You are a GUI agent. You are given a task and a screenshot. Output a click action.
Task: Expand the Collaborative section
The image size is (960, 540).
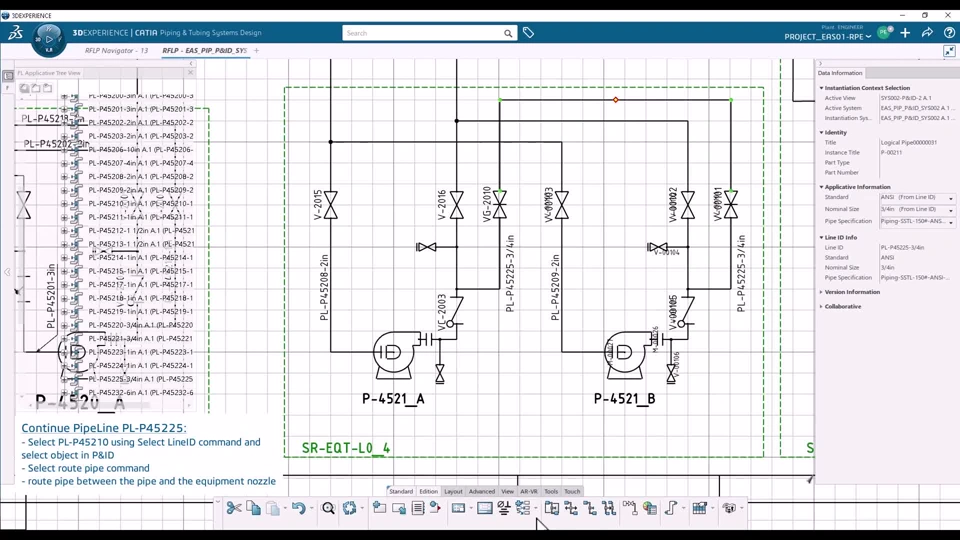(842, 307)
